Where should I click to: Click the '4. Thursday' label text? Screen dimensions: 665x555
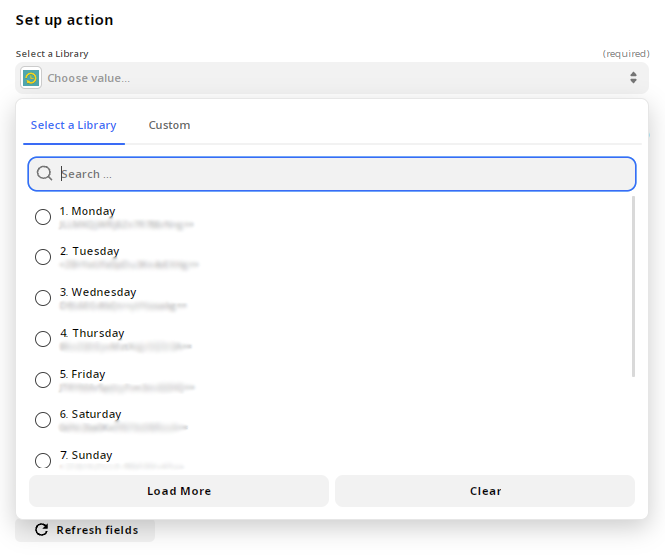point(92,333)
